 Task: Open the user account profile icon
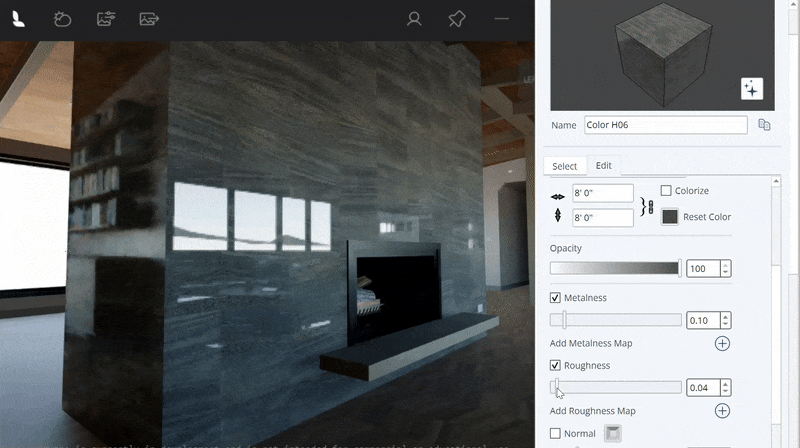tap(414, 19)
